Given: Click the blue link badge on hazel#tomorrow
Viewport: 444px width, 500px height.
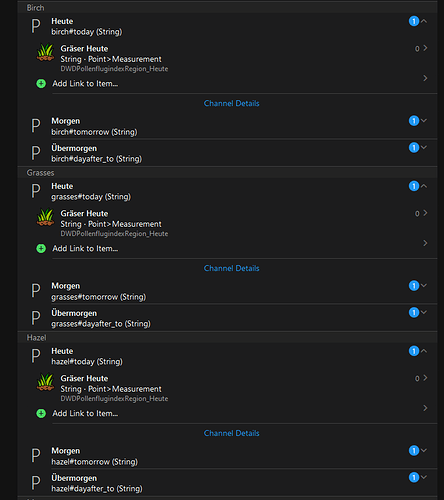Looking at the screenshot, I should pos(414,451).
